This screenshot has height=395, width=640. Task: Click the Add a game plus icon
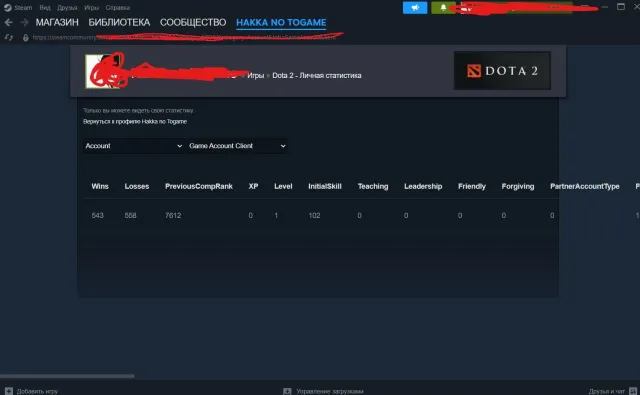point(9,391)
